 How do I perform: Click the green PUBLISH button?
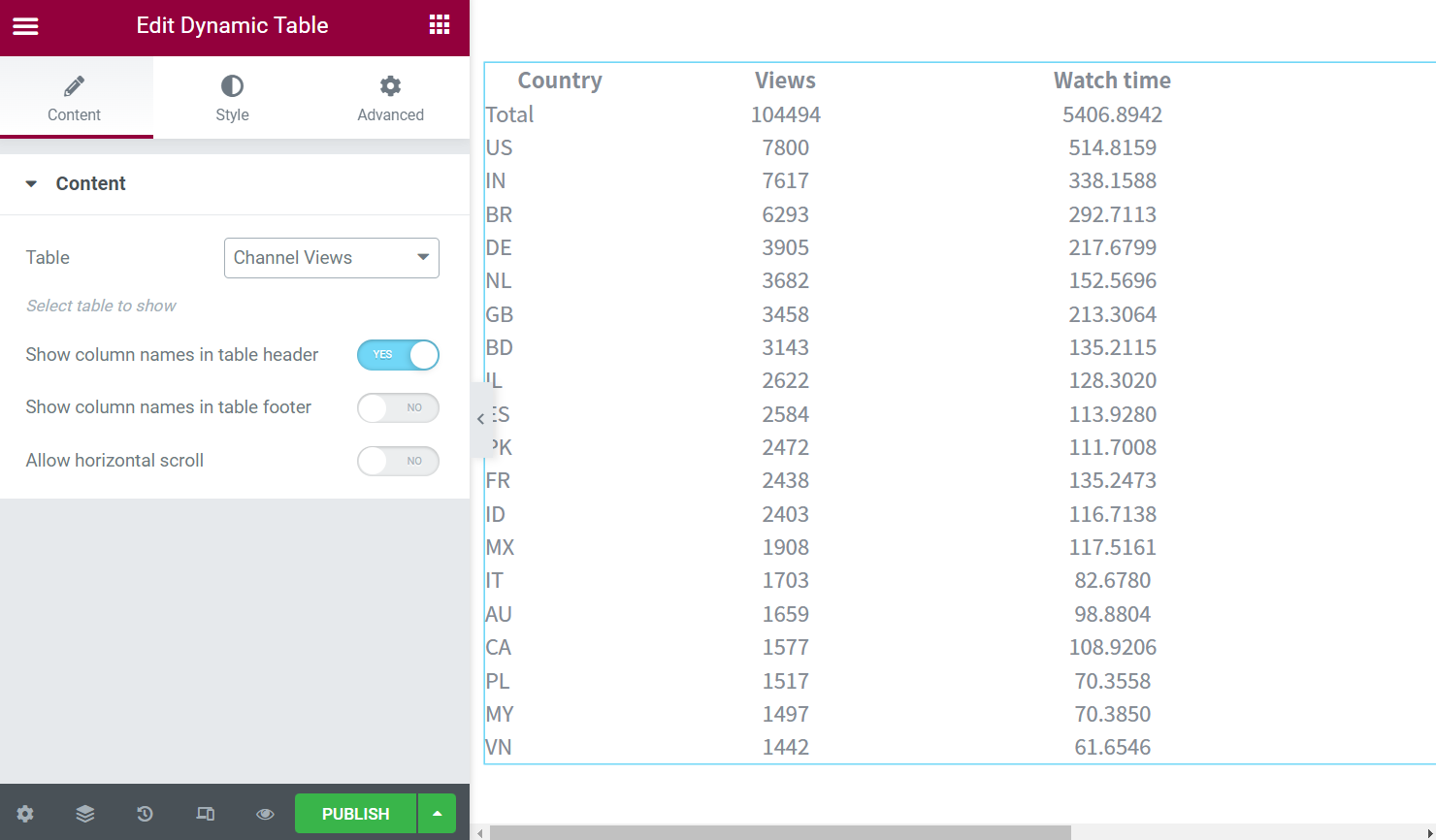(355, 814)
